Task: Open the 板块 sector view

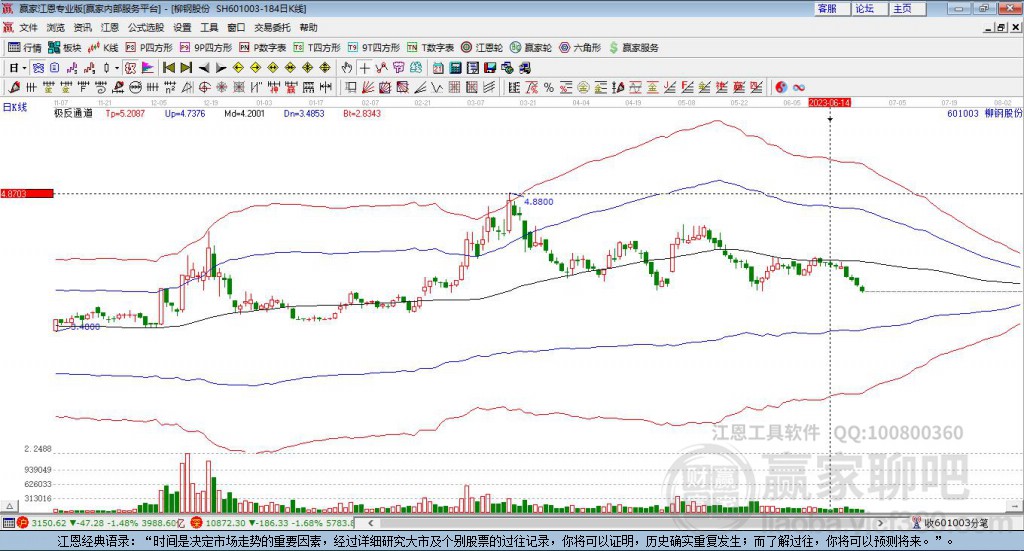Action: click(x=64, y=48)
